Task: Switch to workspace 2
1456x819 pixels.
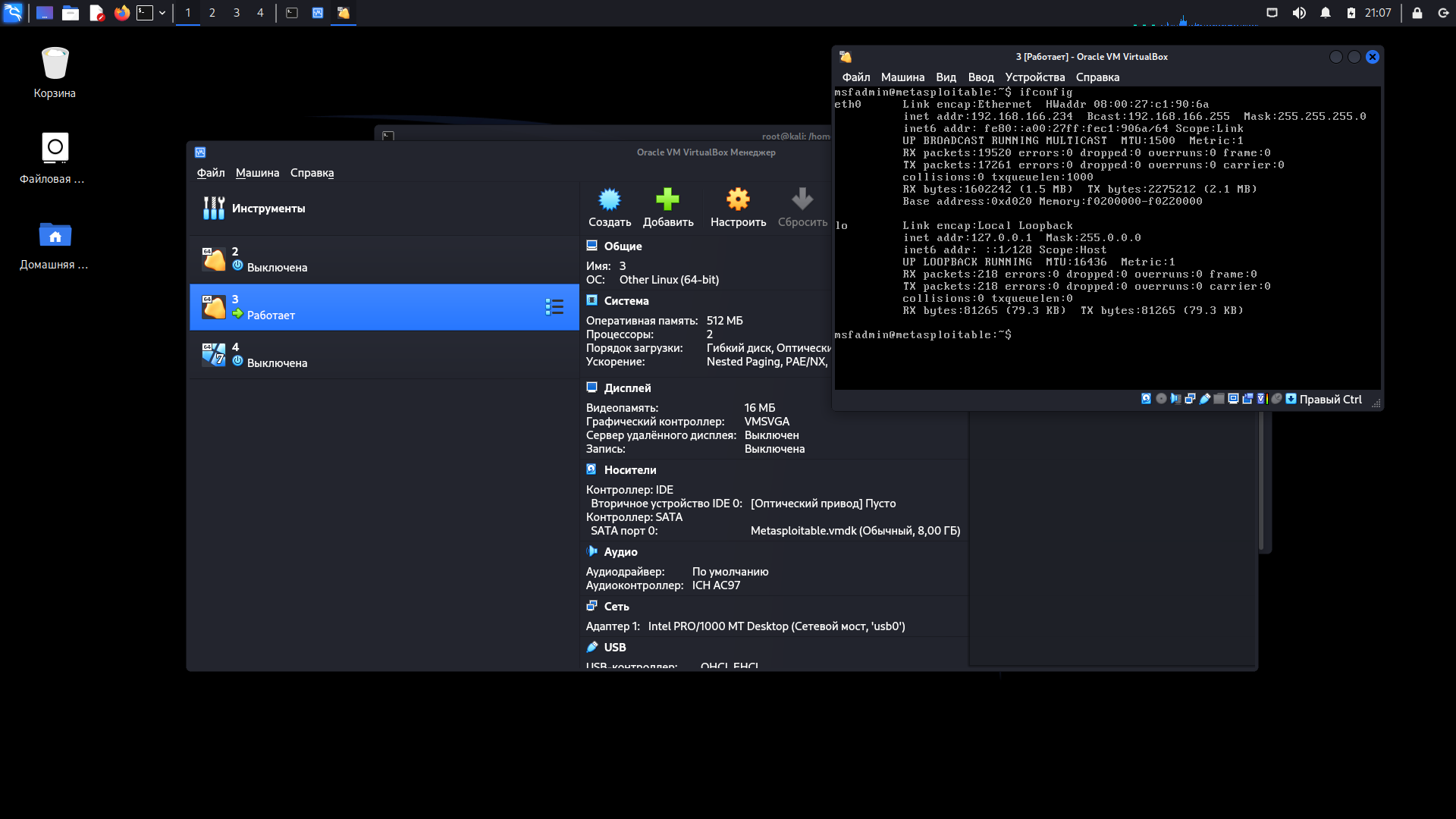Action: (212, 13)
